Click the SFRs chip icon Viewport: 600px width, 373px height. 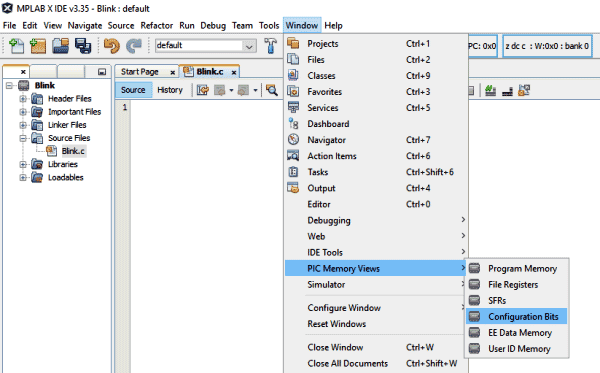click(474, 300)
